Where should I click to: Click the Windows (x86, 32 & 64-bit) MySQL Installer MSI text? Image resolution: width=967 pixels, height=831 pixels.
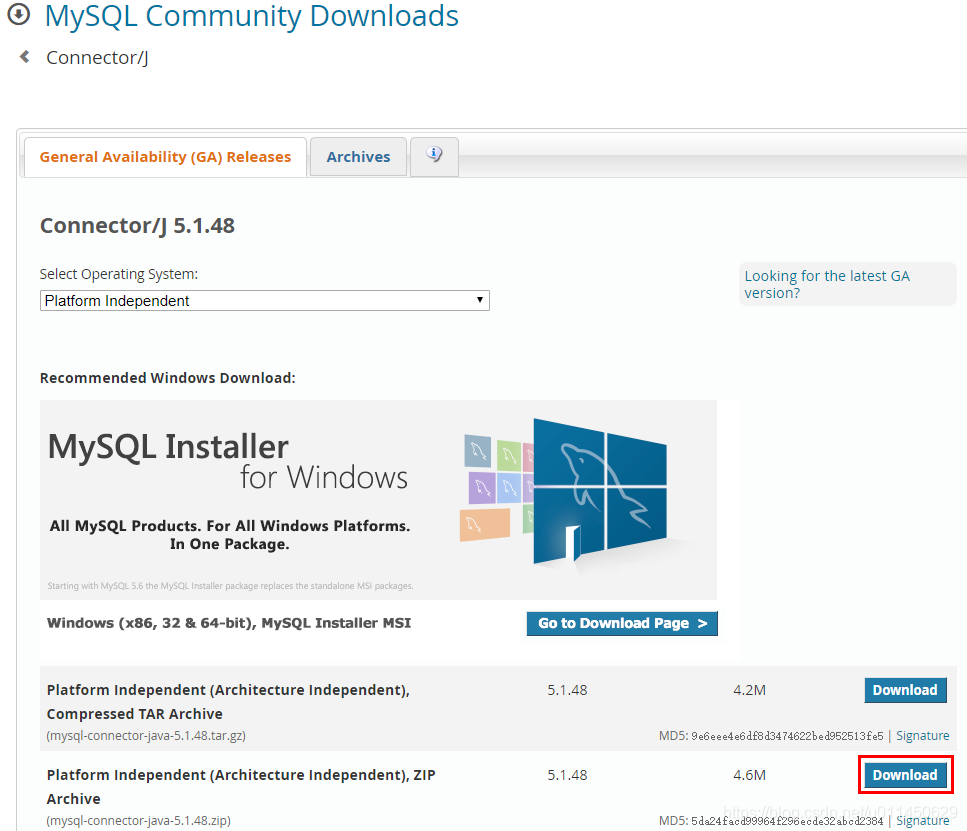point(229,623)
